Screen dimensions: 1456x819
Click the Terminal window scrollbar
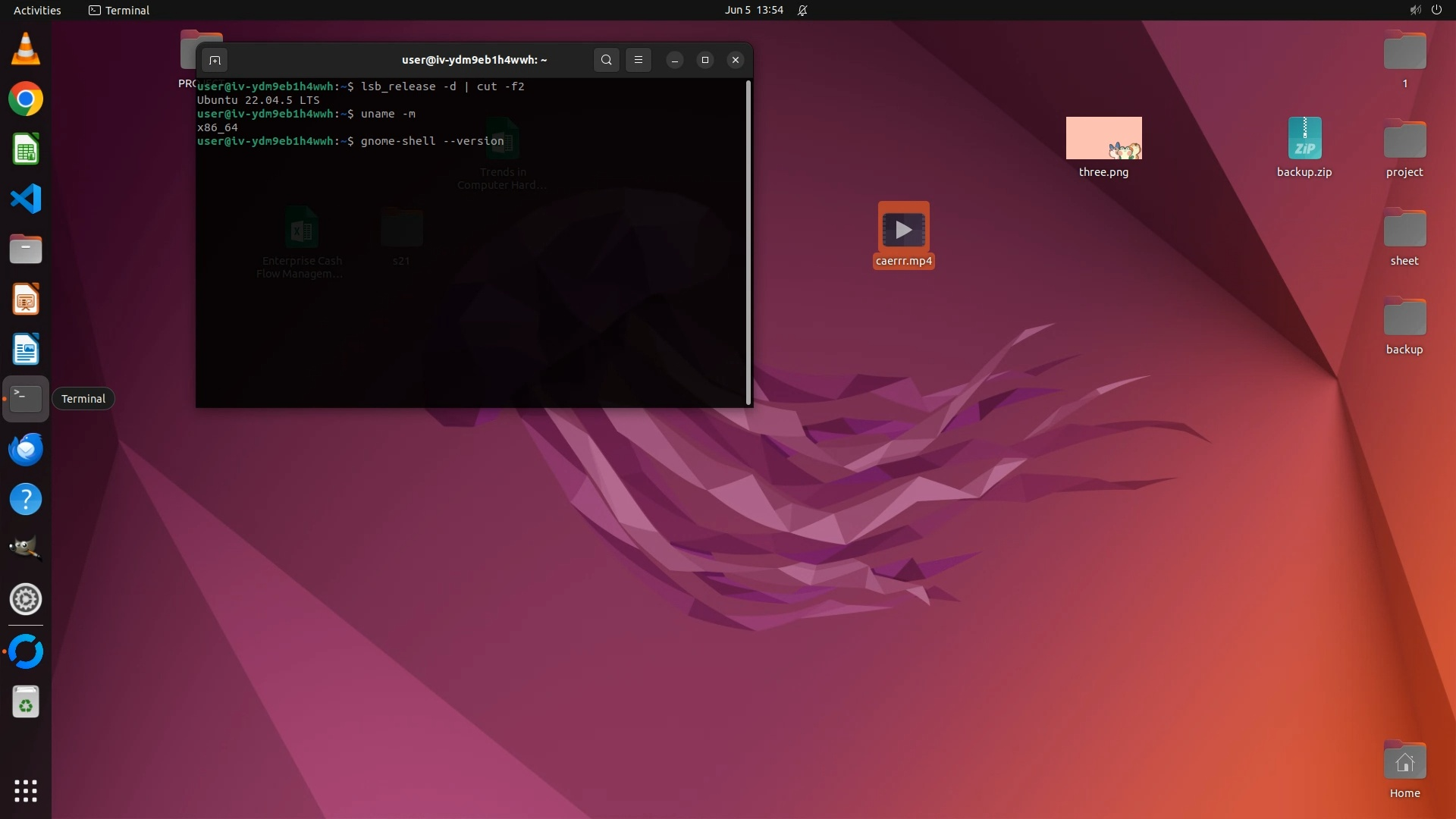[x=748, y=243]
